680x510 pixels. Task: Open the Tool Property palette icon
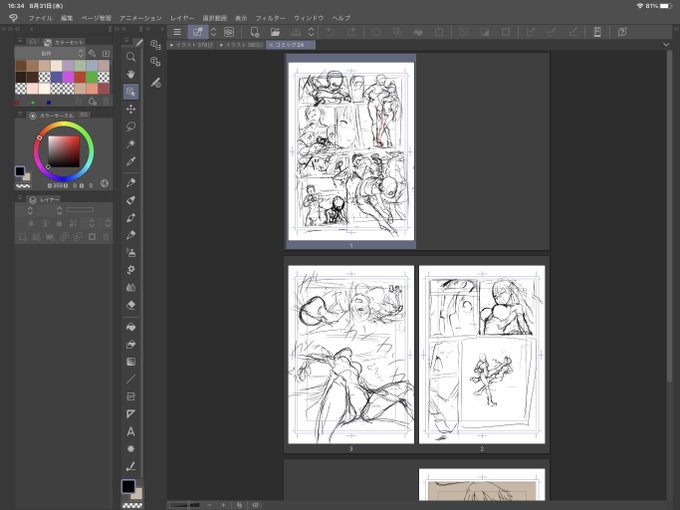pos(155,62)
